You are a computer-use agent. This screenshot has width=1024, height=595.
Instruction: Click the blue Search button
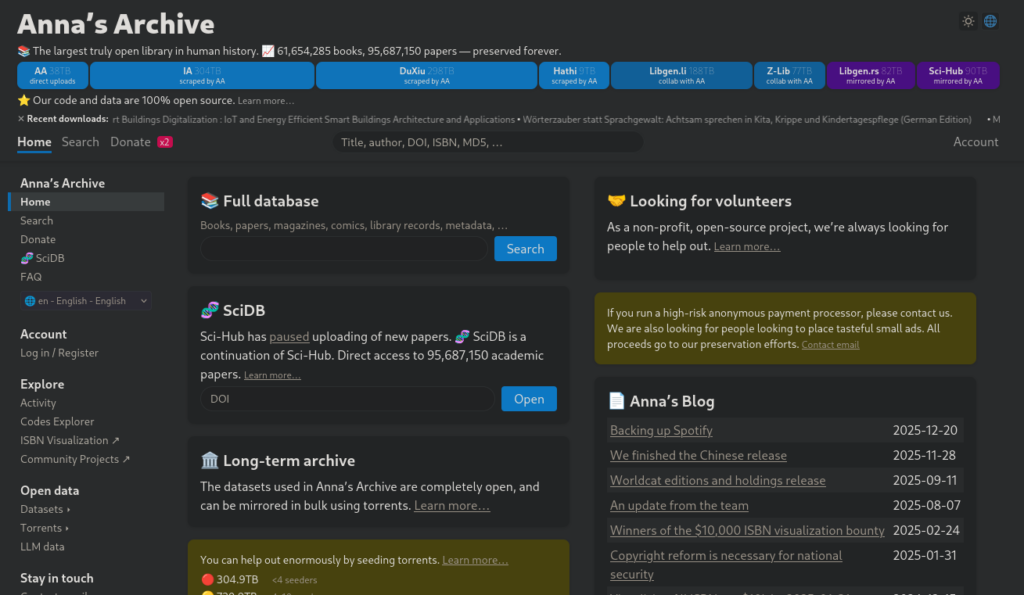point(525,249)
